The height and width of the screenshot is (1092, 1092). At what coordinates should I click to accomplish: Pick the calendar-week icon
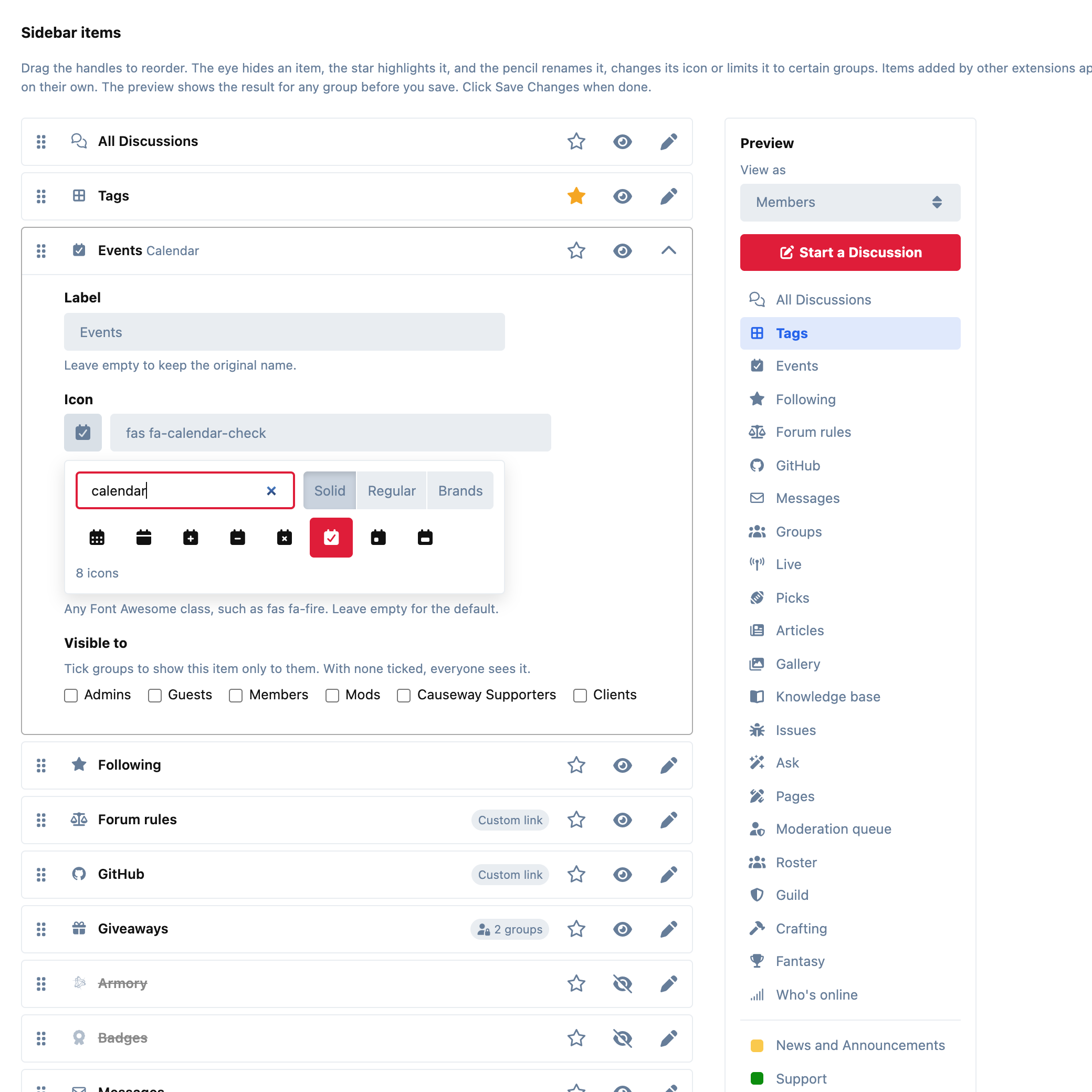point(425,538)
